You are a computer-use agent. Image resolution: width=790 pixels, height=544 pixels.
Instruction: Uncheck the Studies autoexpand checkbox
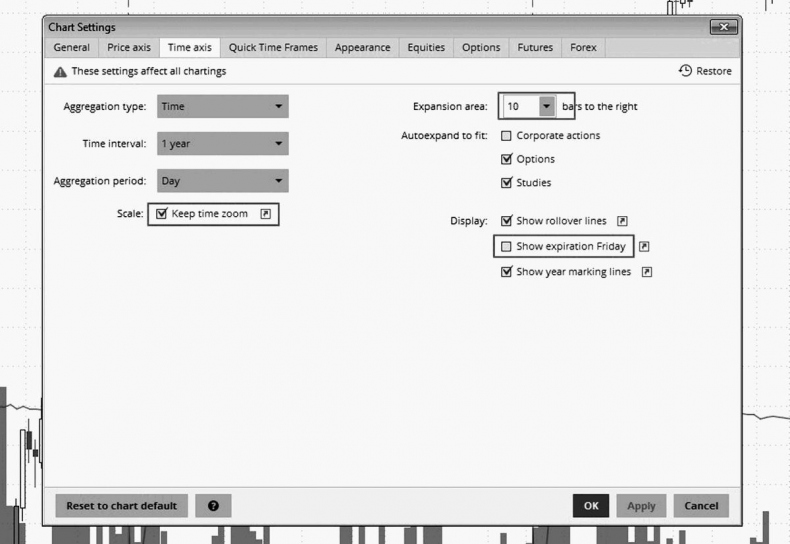pos(506,183)
